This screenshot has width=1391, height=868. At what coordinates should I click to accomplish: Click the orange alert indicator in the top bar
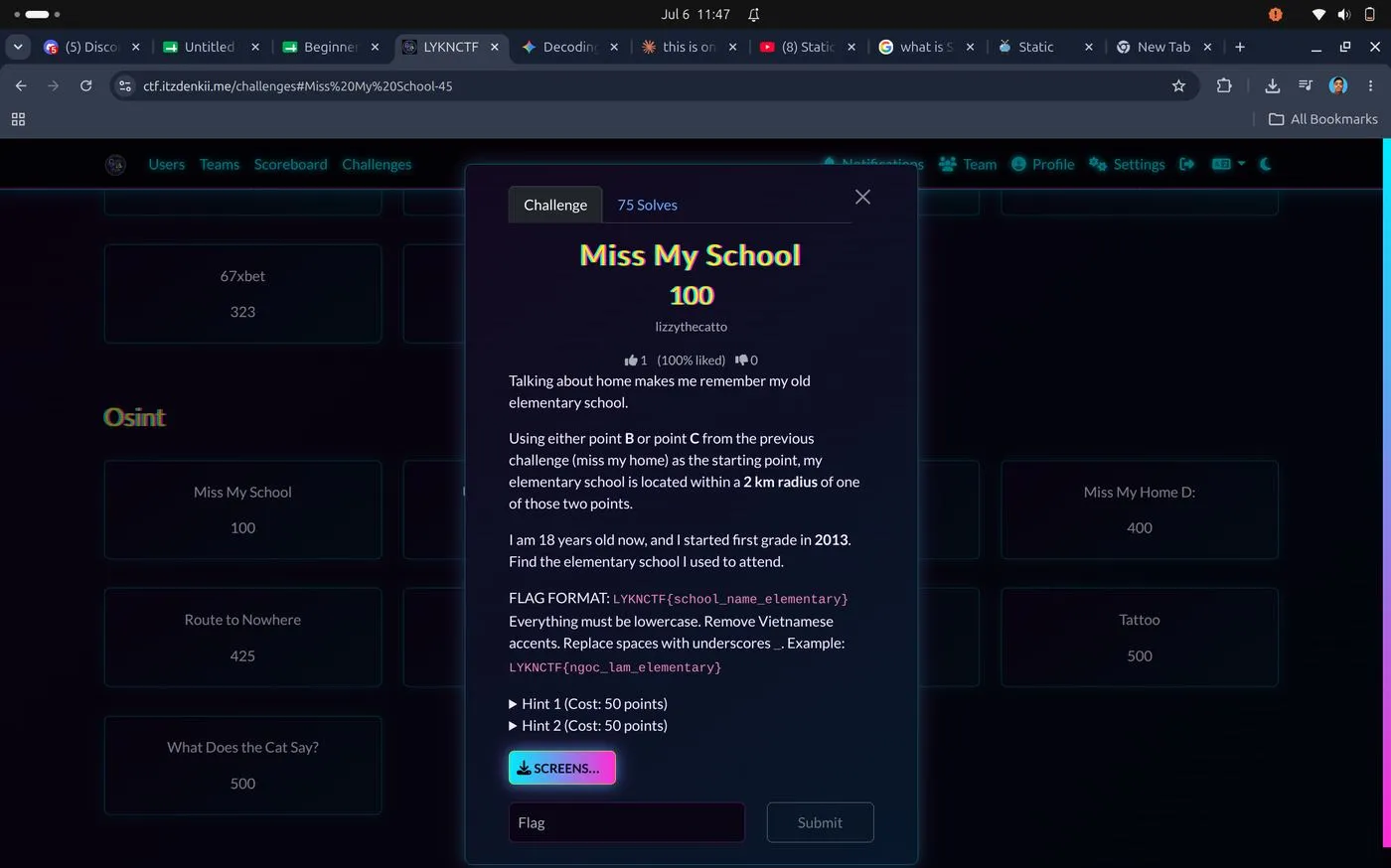coord(1276,15)
